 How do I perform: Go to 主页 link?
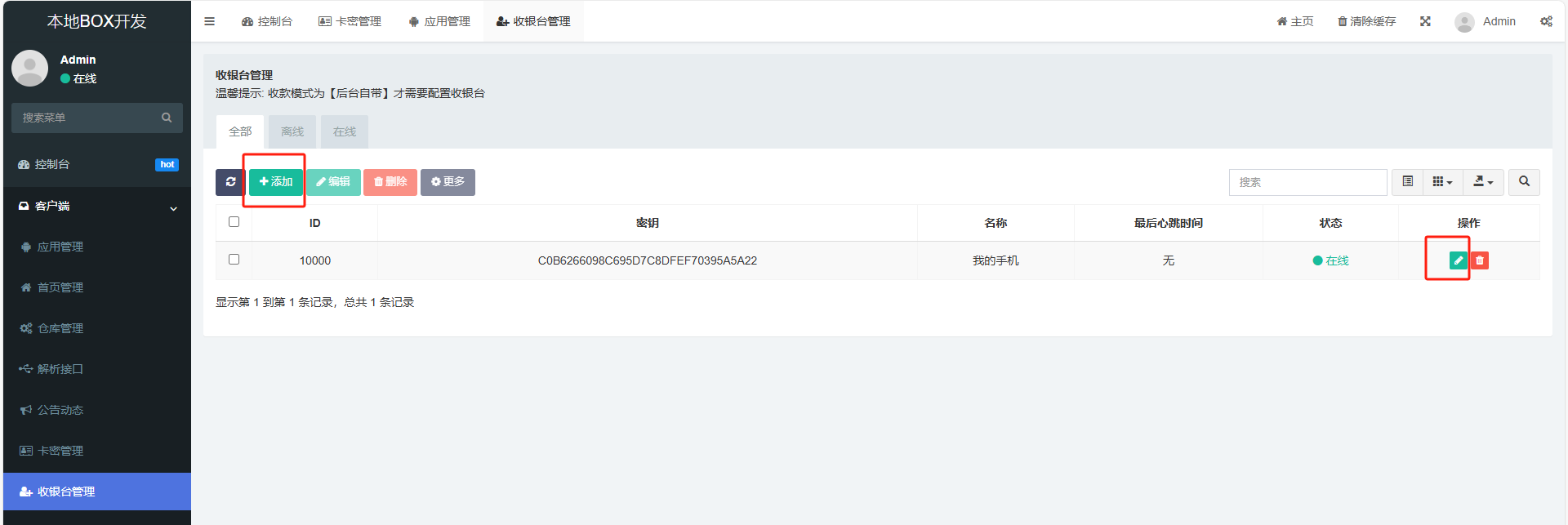click(x=1295, y=21)
